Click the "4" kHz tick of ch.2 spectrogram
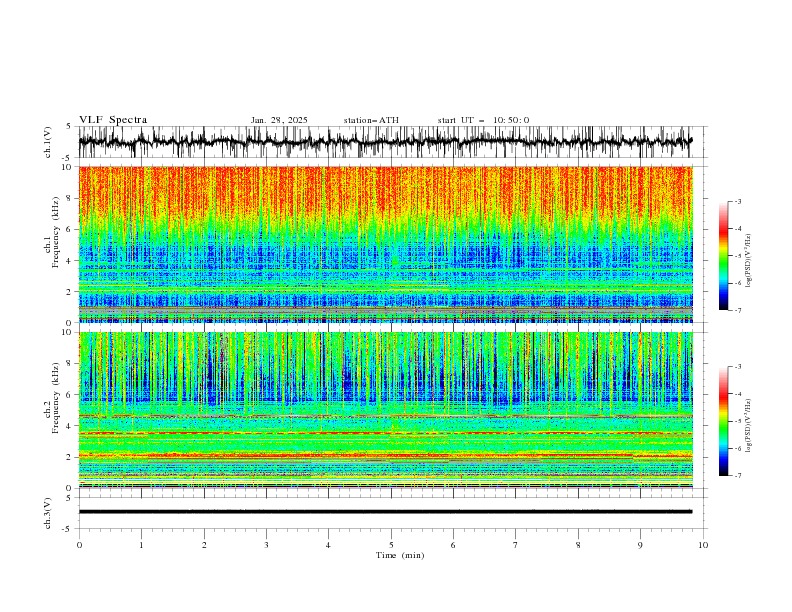Viewport: 792px width, 612px height. (x=71, y=426)
